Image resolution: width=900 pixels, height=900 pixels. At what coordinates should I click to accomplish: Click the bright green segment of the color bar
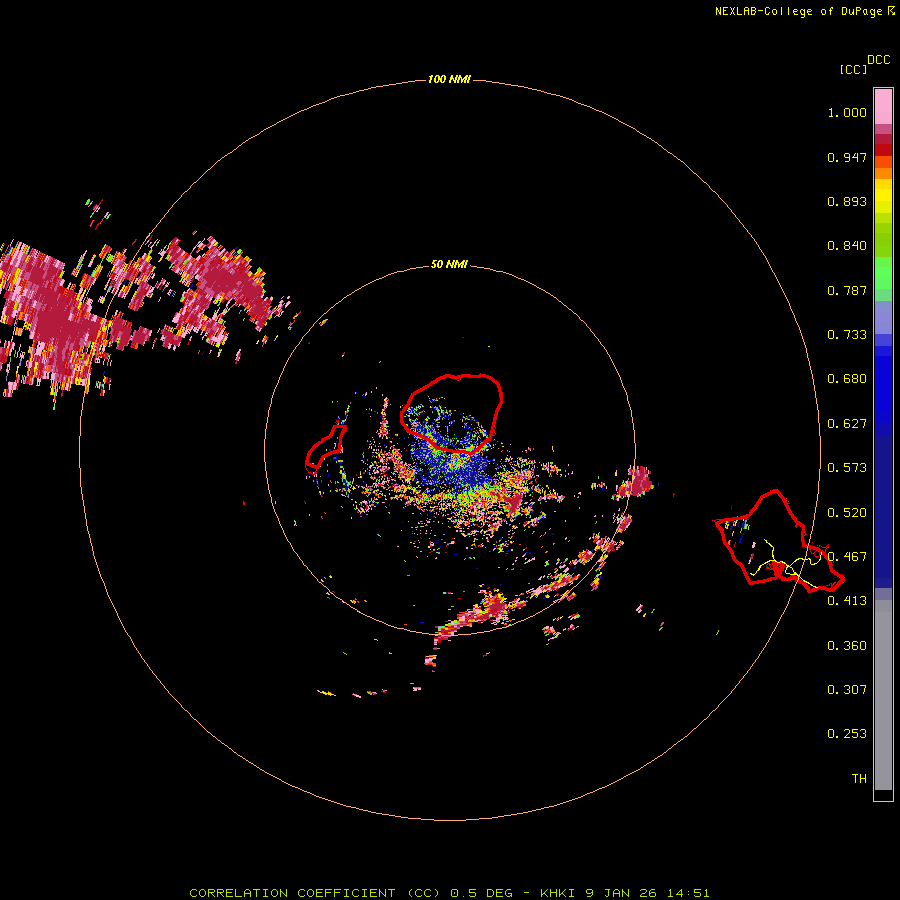883,273
